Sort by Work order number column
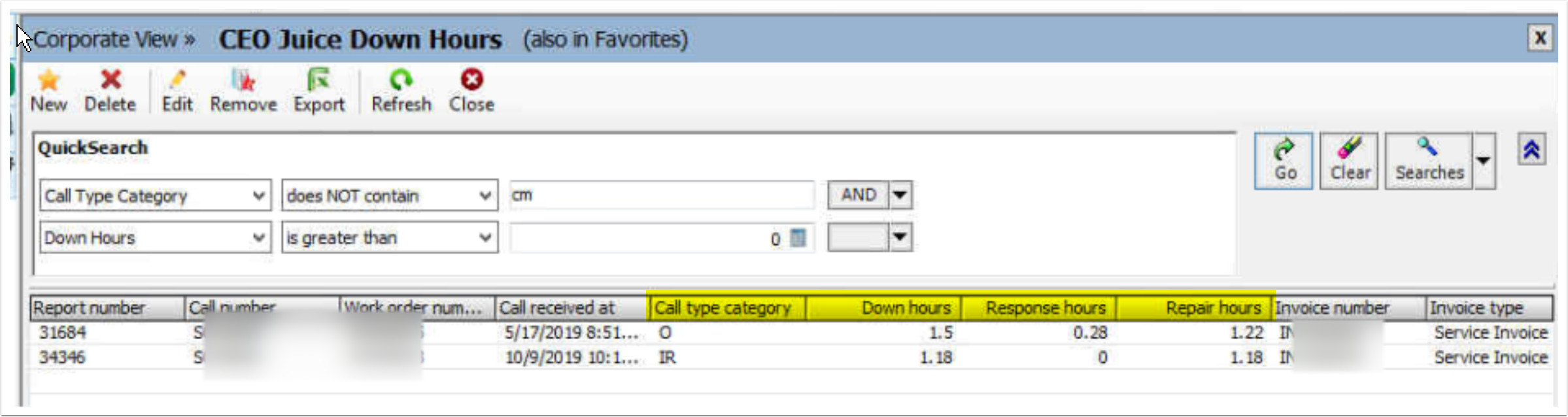 (x=418, y=308)
